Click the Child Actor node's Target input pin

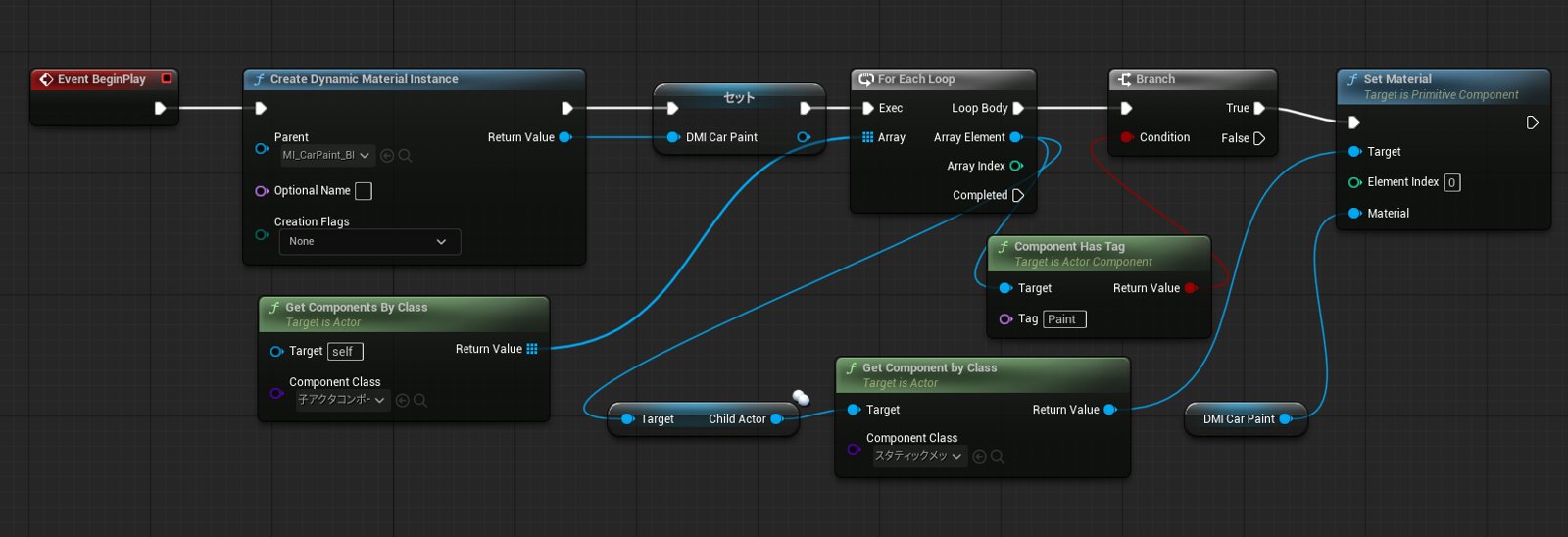tap(628, 418)
